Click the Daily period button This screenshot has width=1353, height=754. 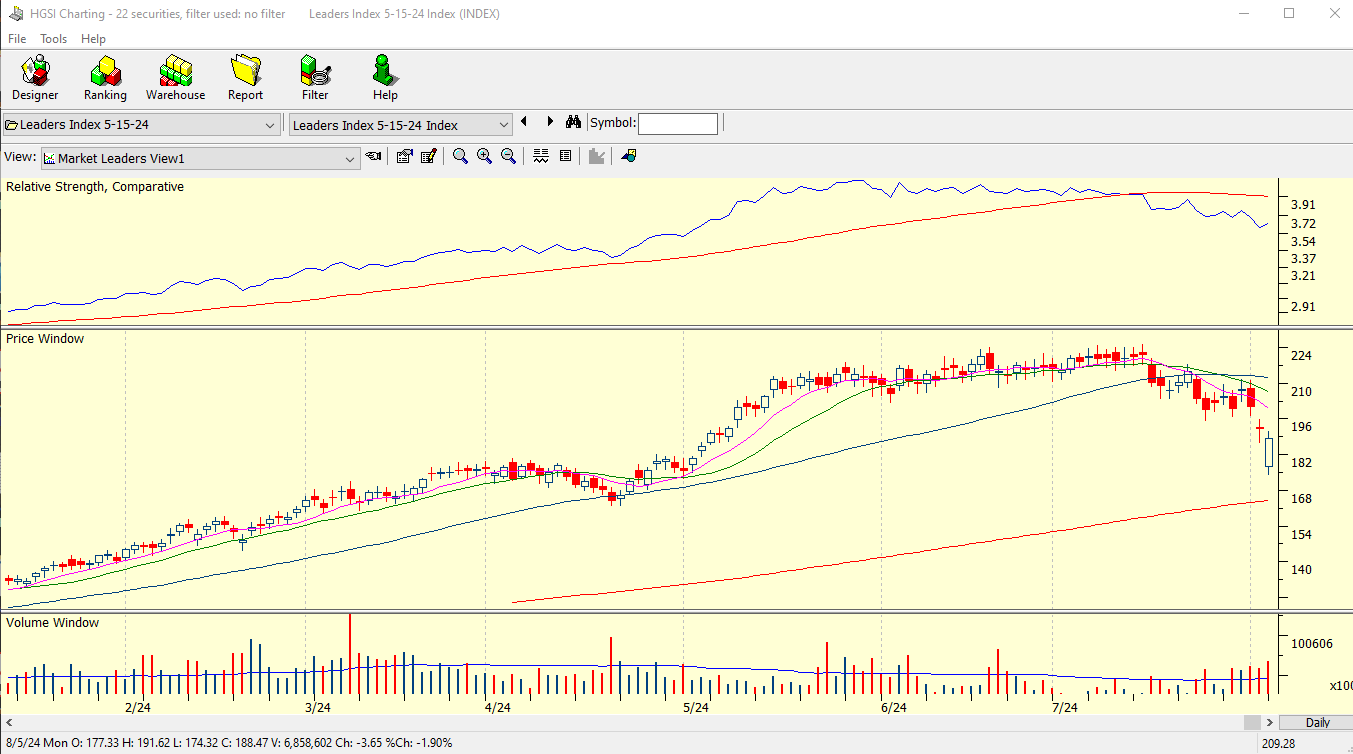point(1318,722)
